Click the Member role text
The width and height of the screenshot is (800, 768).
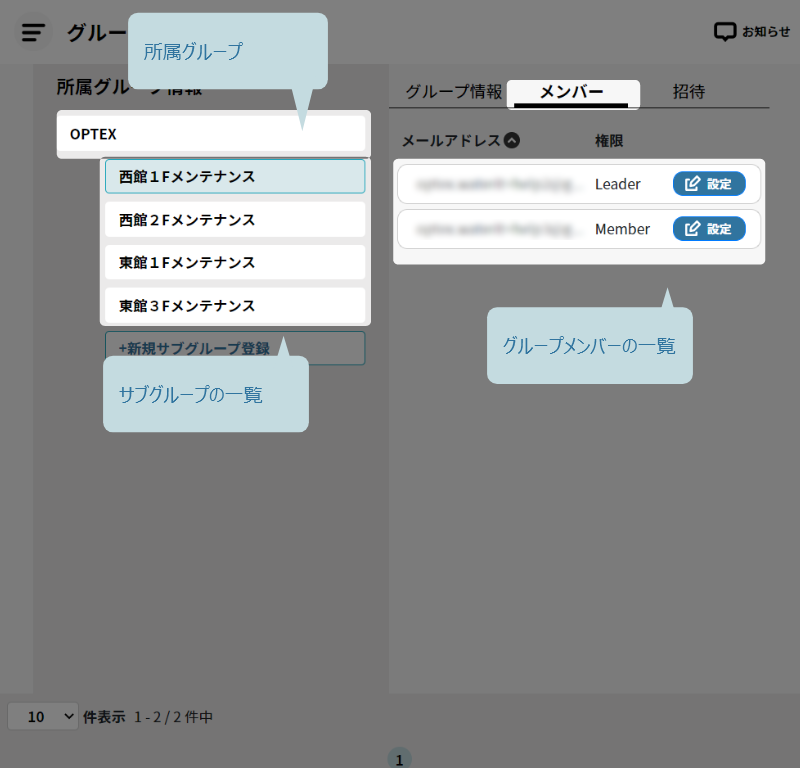pyautogui.click(x=622, y=229)
